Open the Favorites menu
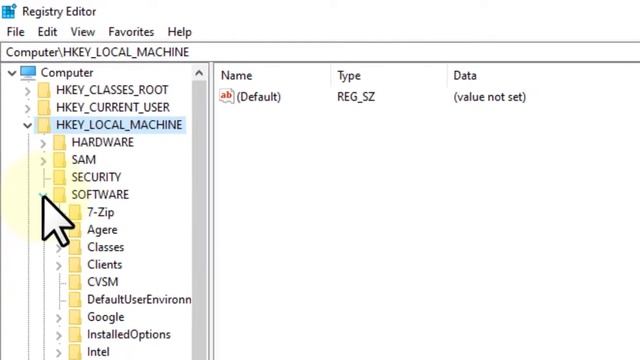 [x=131, y=32]
